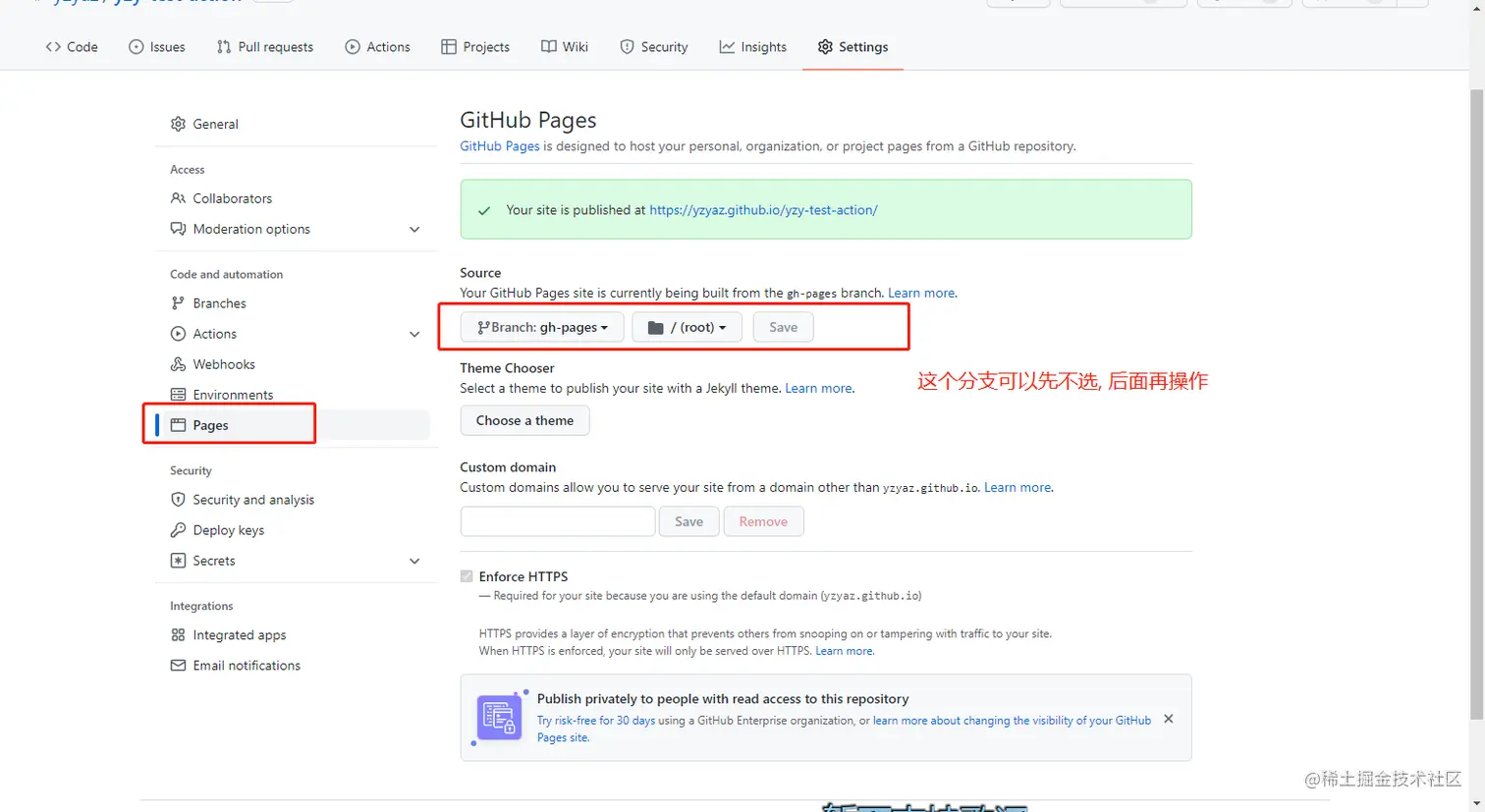Click the Email notifications envelope icon

178,666
